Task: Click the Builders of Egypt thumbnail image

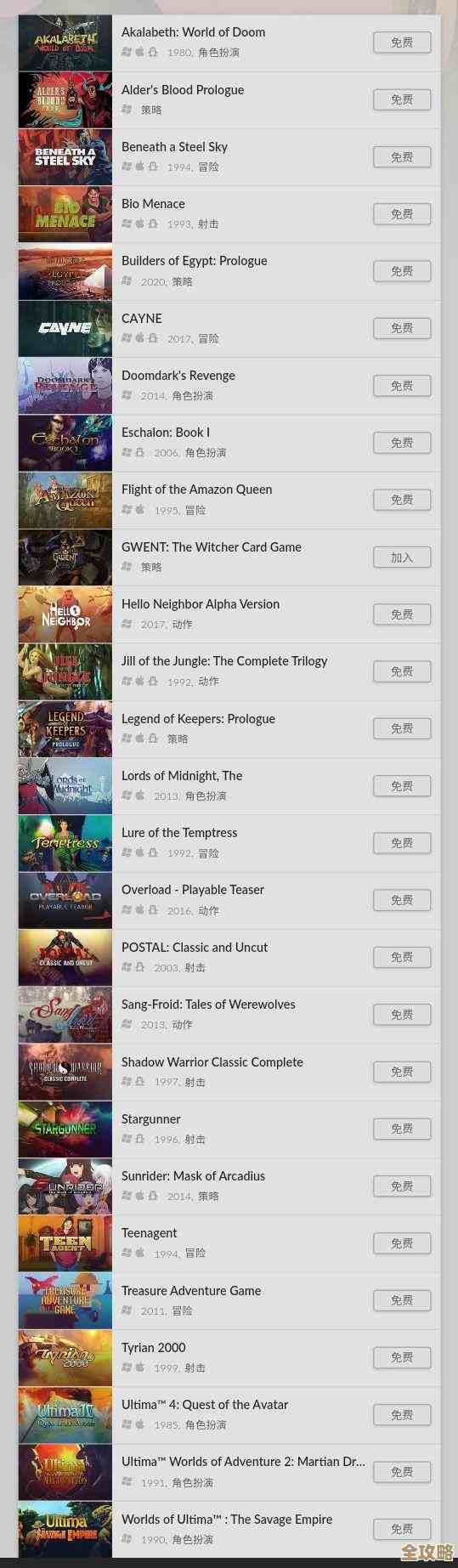Action: [65, 272]
